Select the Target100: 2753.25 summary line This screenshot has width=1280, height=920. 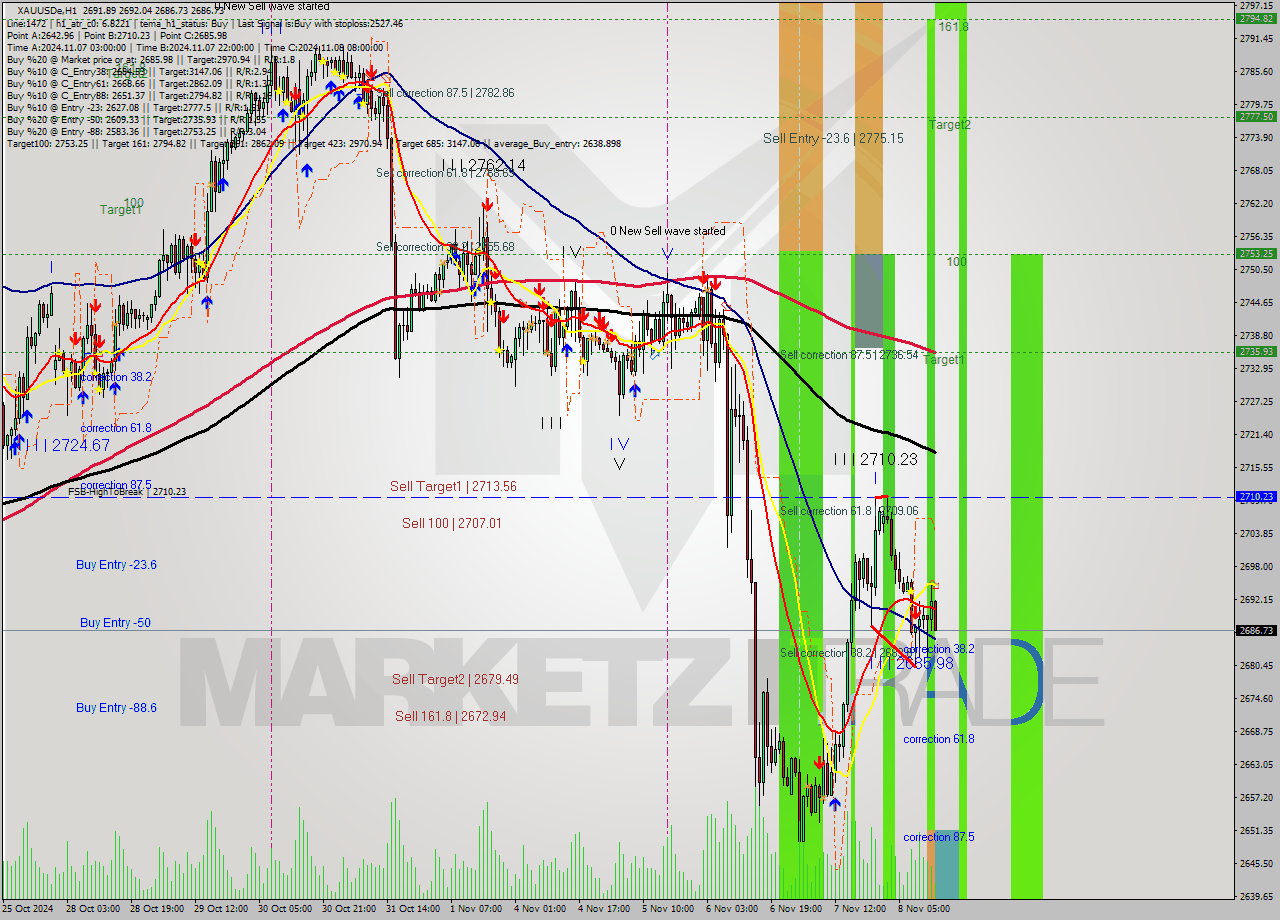[x=314, y=144]
